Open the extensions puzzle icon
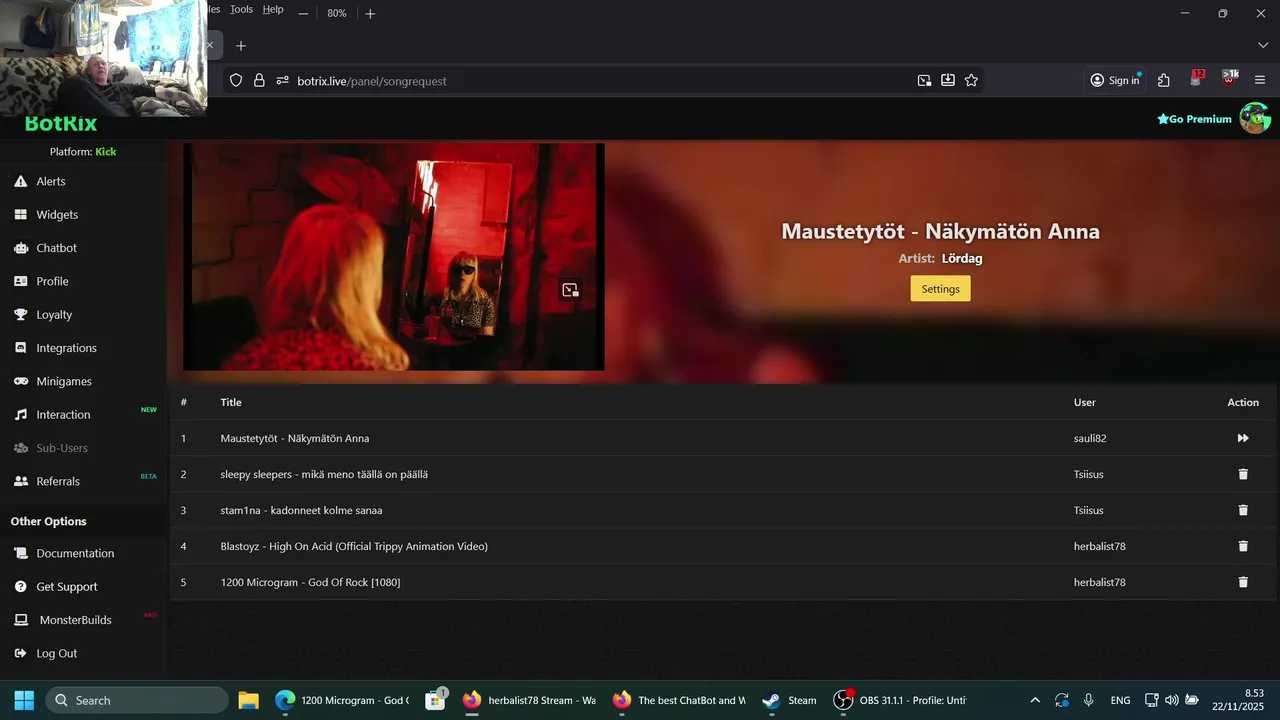Viewport: 1280px width, 720px height. (x=1163, y=81)
